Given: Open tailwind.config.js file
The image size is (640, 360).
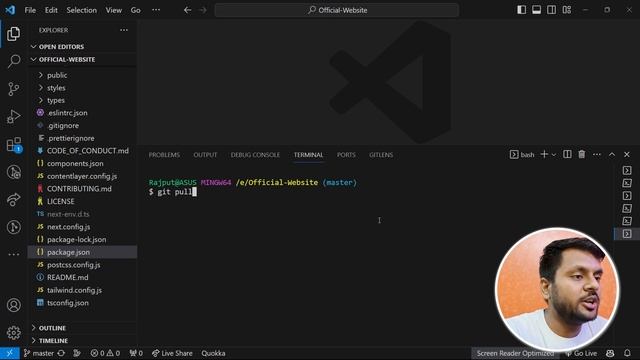Looking at the screenshot, I should pos(83,290).
